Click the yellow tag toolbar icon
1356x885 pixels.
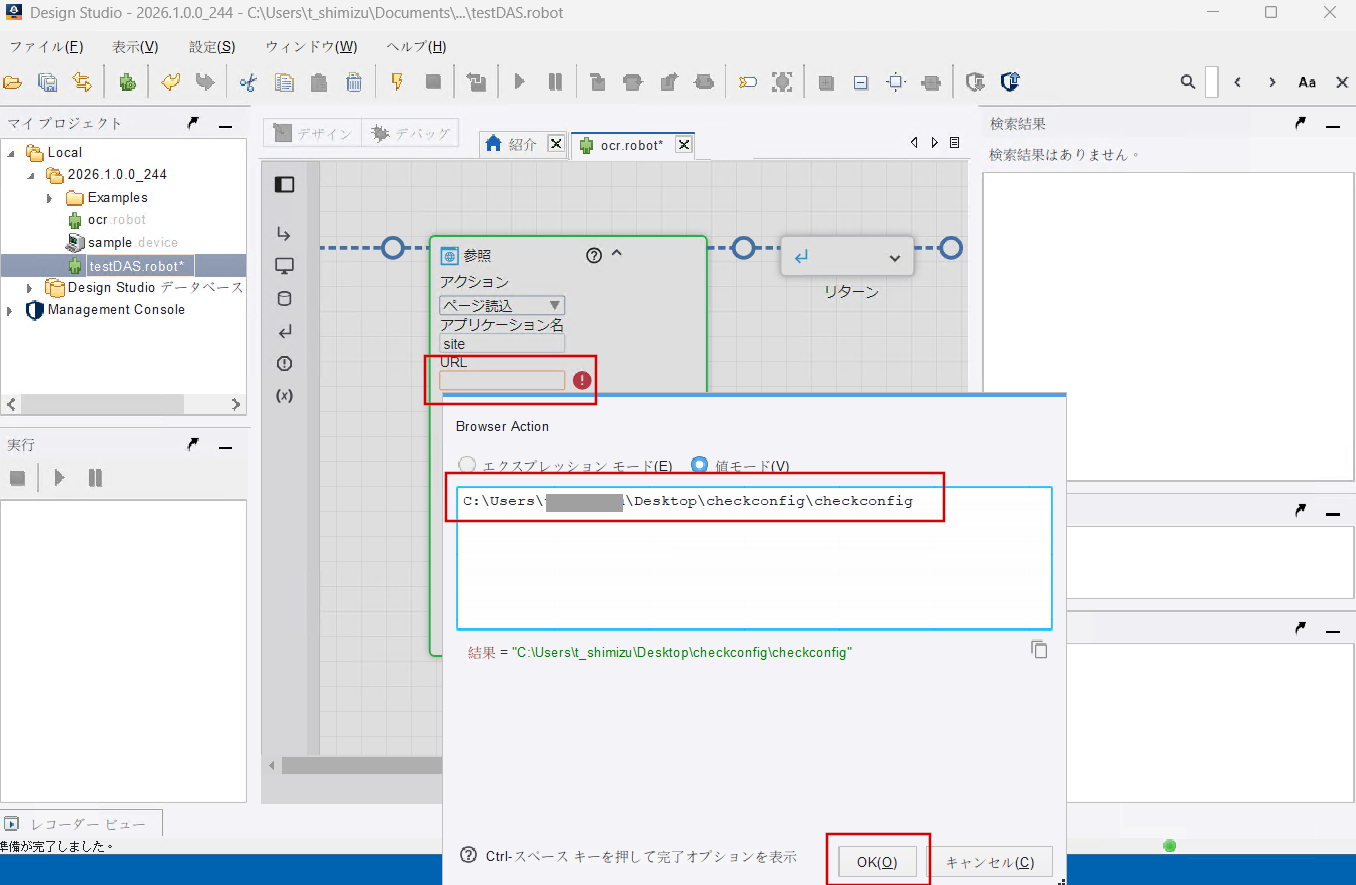(747, 82)
